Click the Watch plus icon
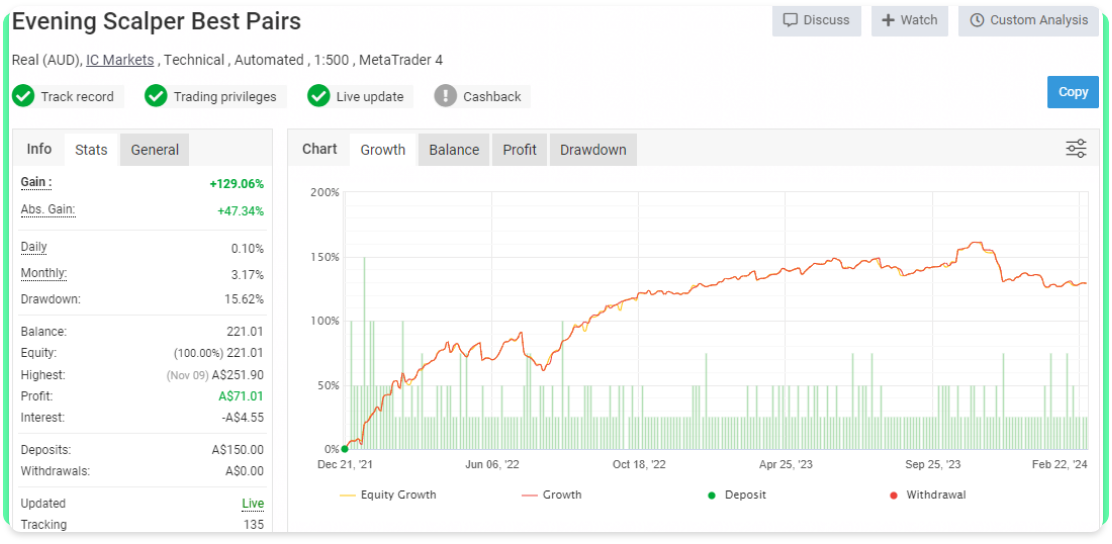The height and width of the screenshot is (544, 1112). pyautogui.click(x=888, y=20)
